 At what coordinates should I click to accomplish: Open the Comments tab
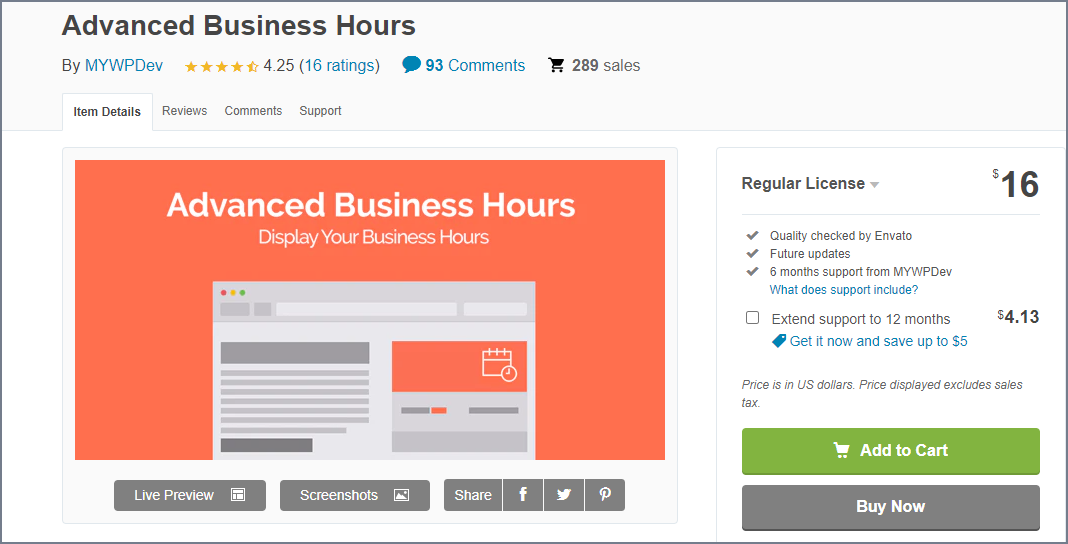253,110
